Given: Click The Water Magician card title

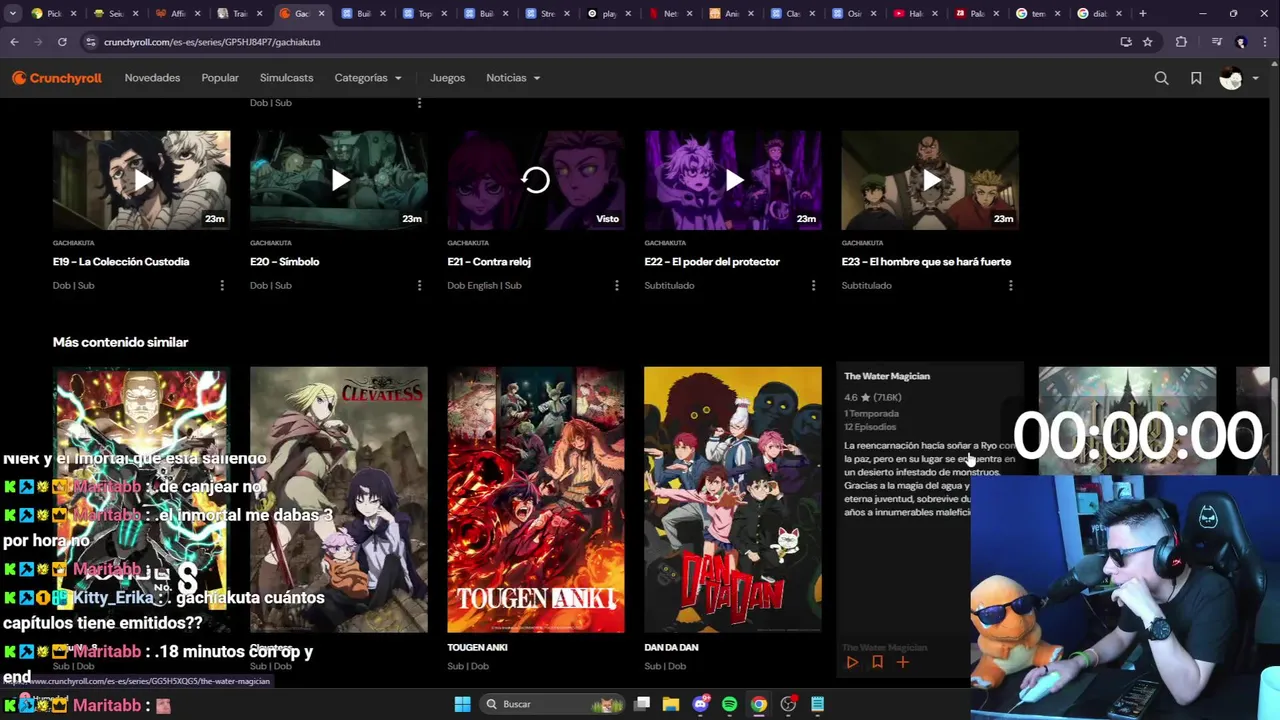Looking at the screenshot, I should point(887,376).
